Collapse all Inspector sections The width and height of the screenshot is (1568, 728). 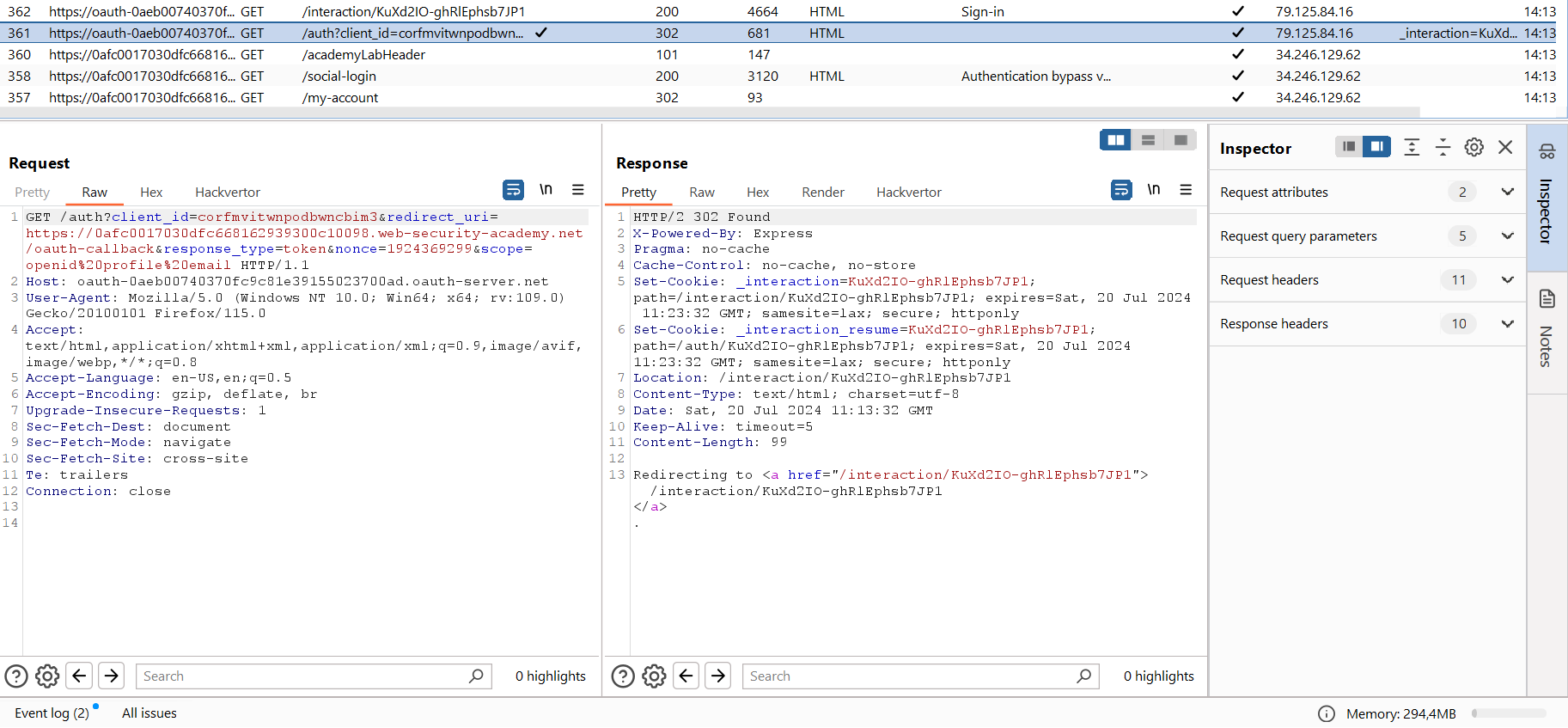[1443, 147]
